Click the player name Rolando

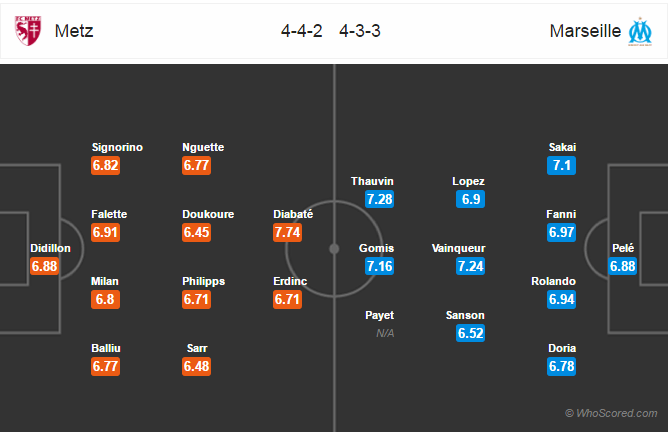point(553,281)
